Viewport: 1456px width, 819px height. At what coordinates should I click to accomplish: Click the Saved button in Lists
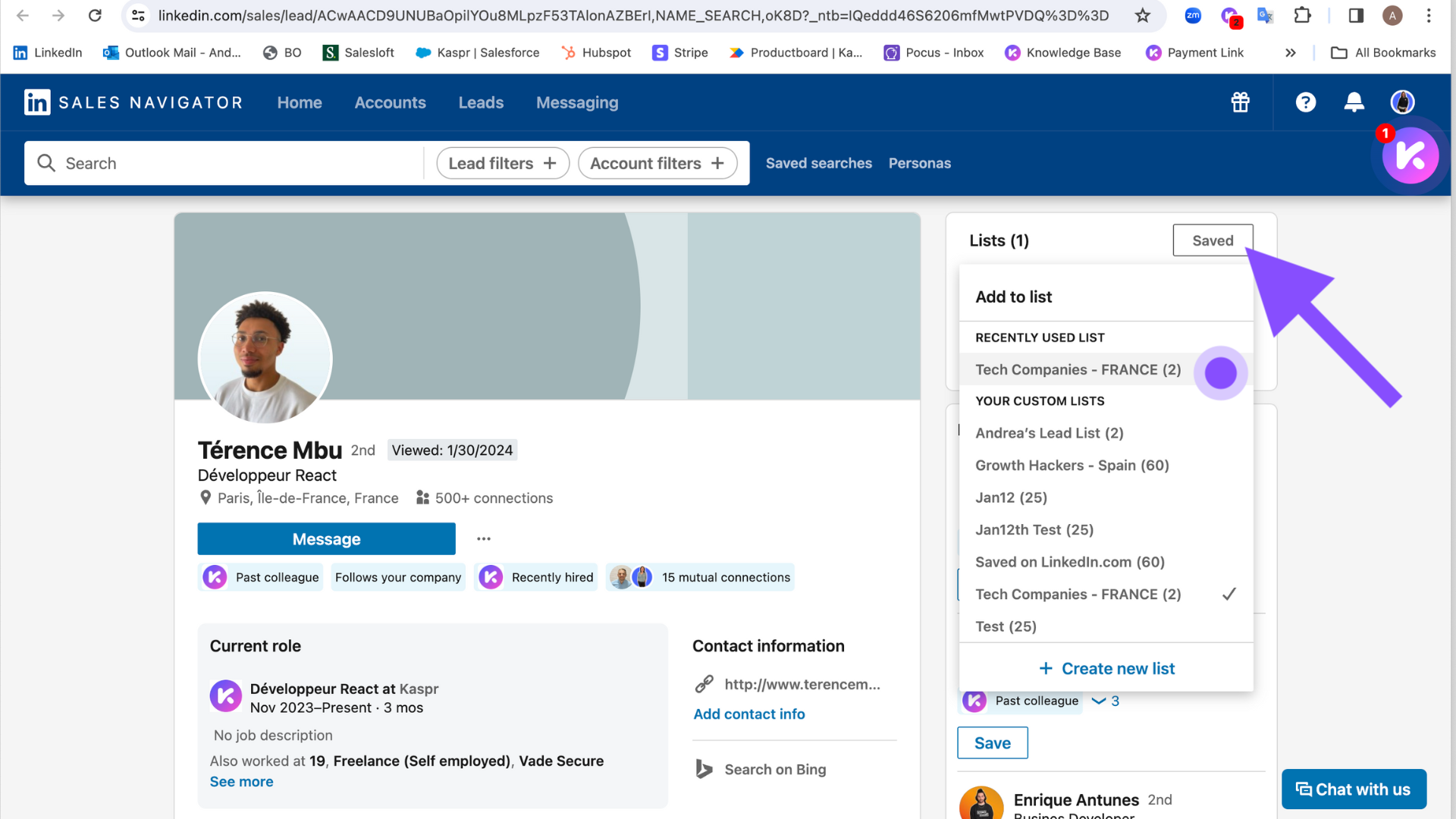(1213, 240)
